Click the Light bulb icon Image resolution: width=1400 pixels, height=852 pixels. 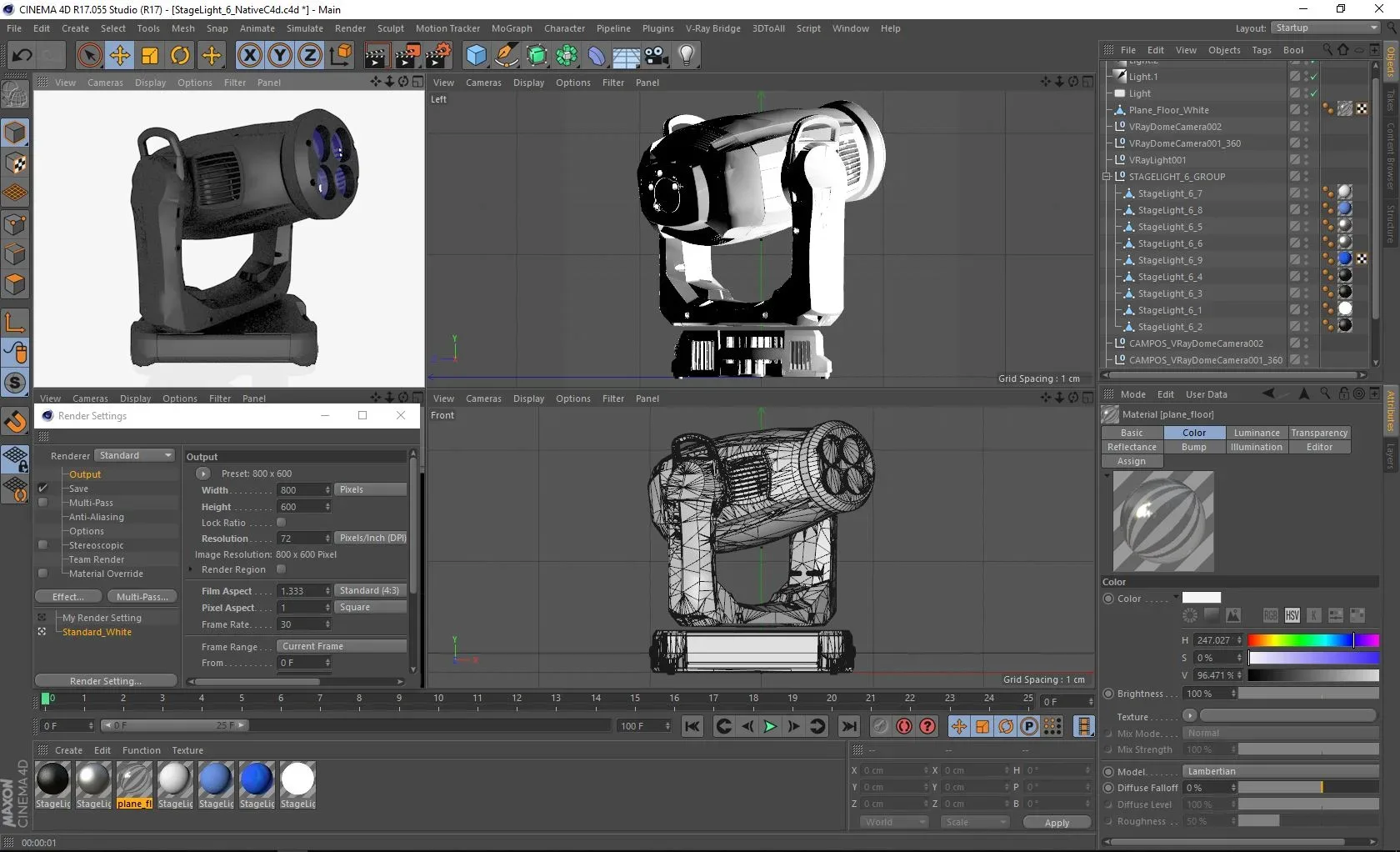687,56
